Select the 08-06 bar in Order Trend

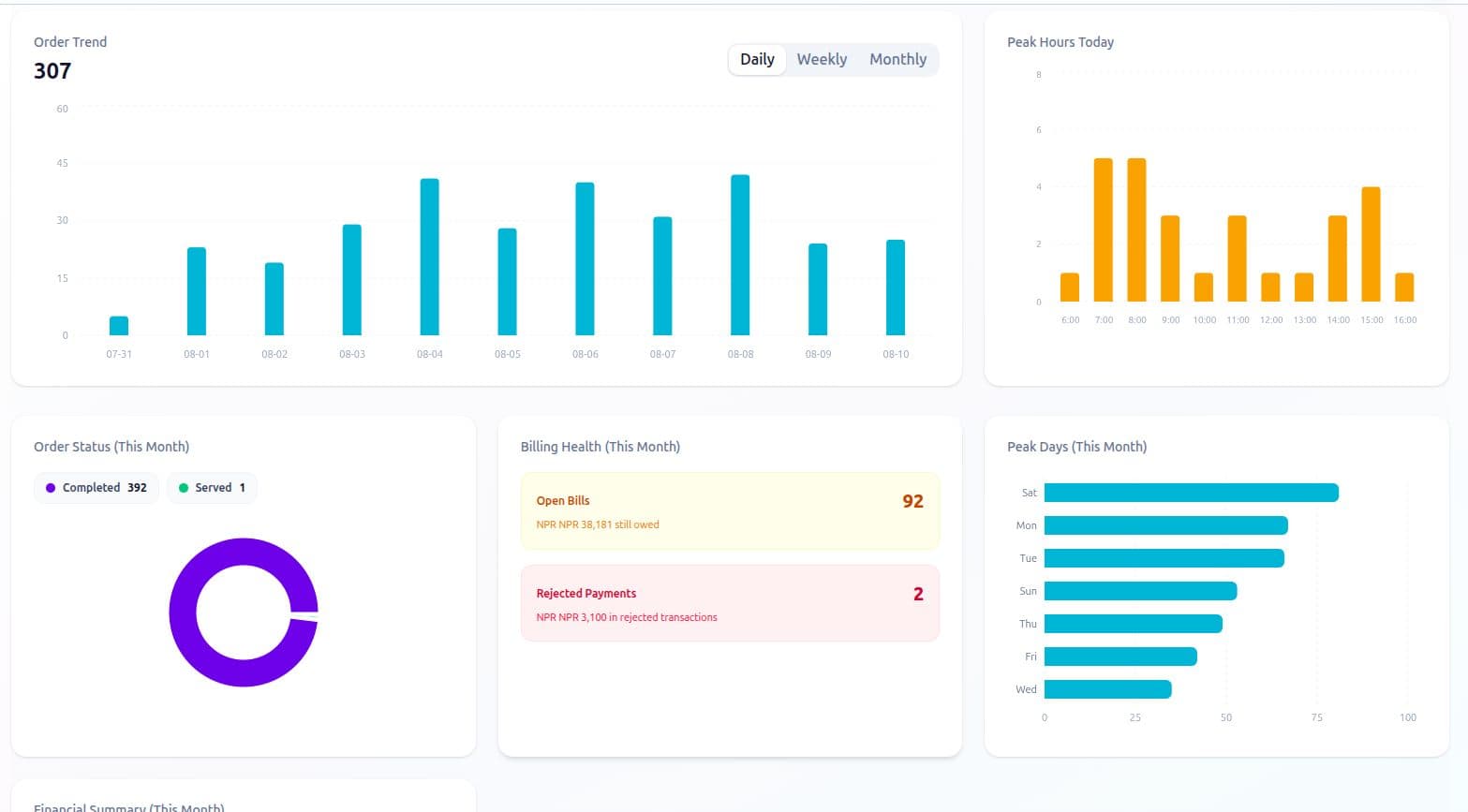pos(585,258)
